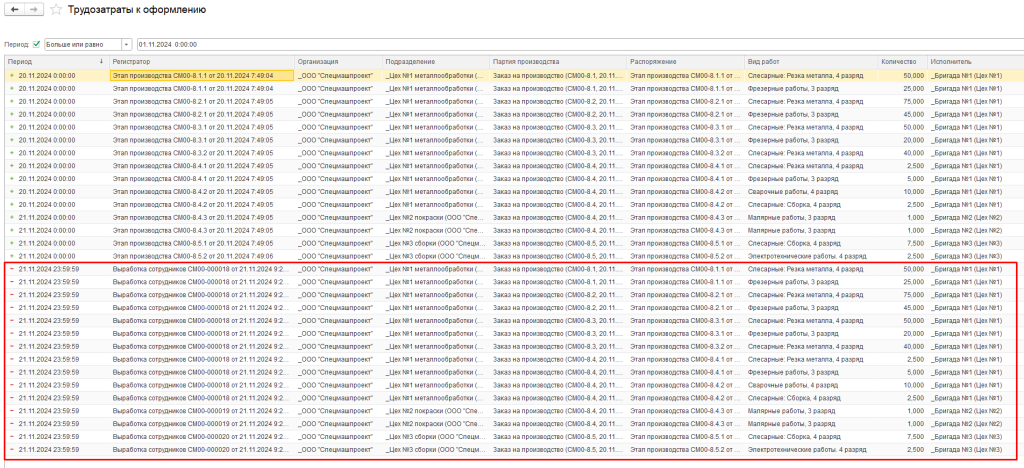The width and height of the screenshot is (1024, 468).
Task: Click red minus icon in Выработка row with 45,000
Action: click(11, 307)
